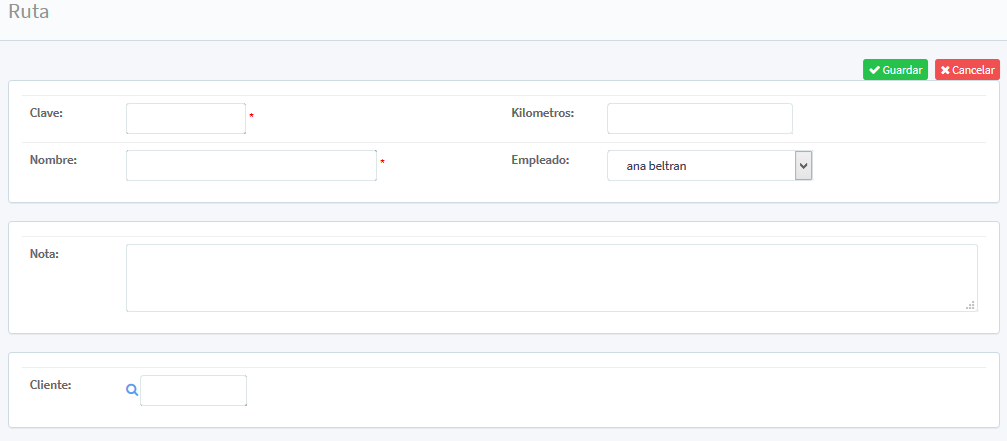Image resolution: width=1007 pixels, height=441 pixels.
Task: Click the Ruta page heading
Action: point(29,13)
